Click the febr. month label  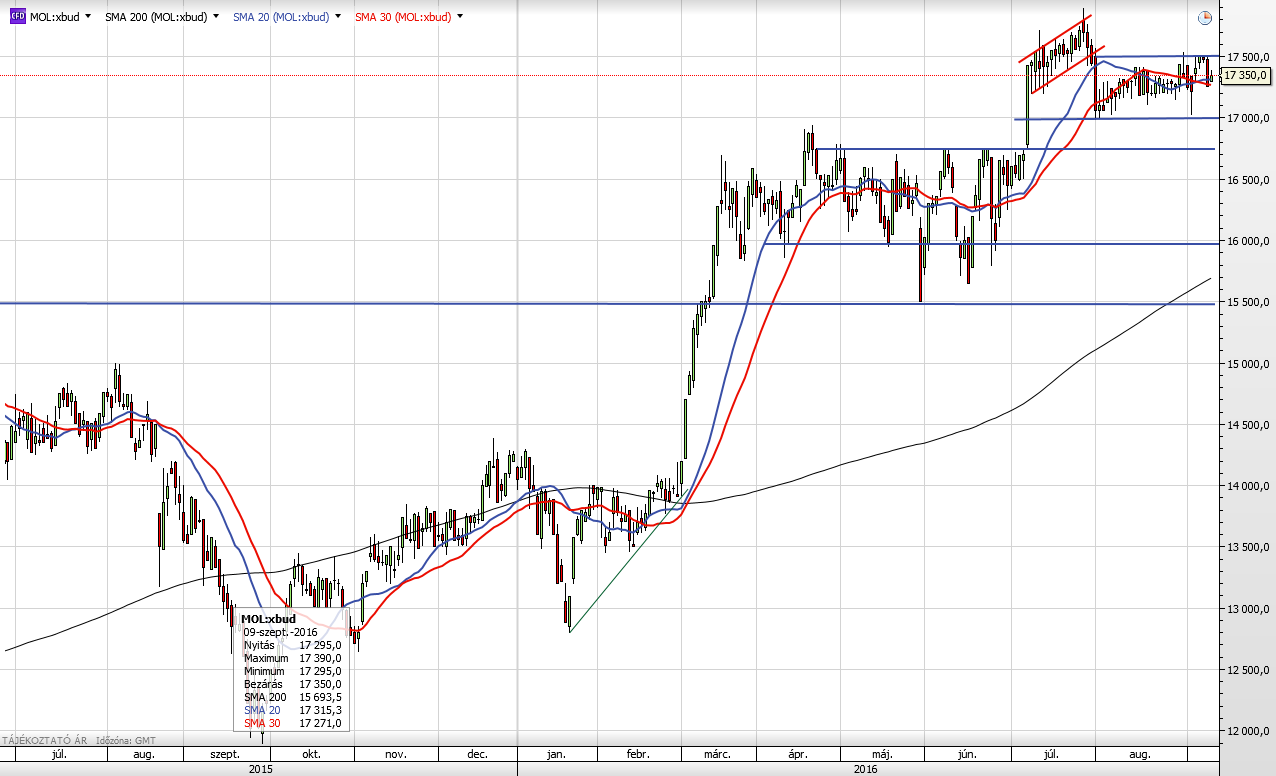637,755
